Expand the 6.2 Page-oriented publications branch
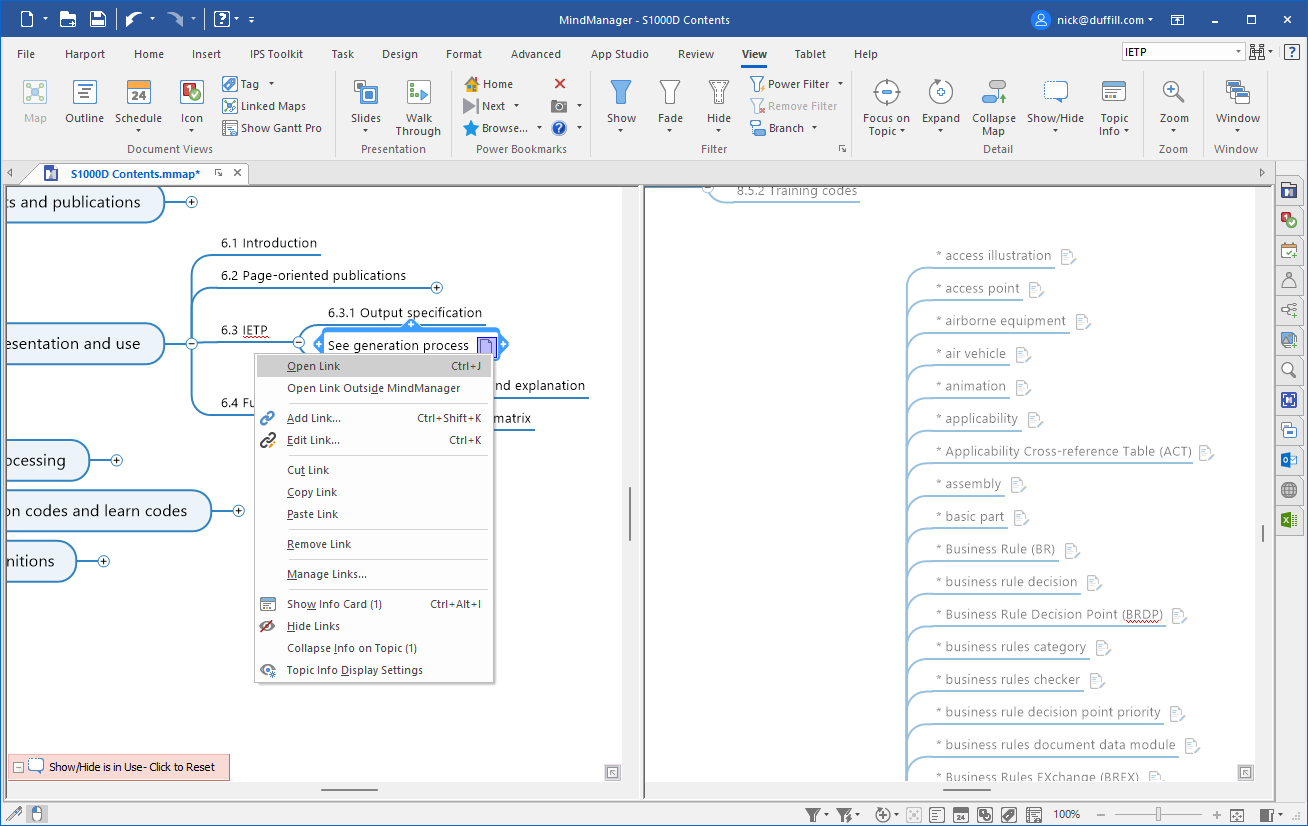This screenshot has height=826, width=1308. pos(438,287)
